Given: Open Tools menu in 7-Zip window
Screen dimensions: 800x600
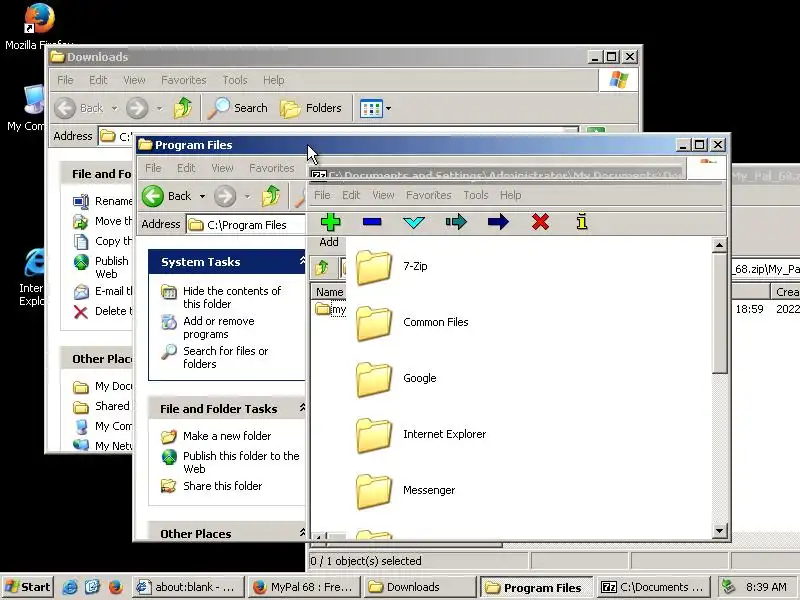Looking at the screenshot, I should pos(476,195).
